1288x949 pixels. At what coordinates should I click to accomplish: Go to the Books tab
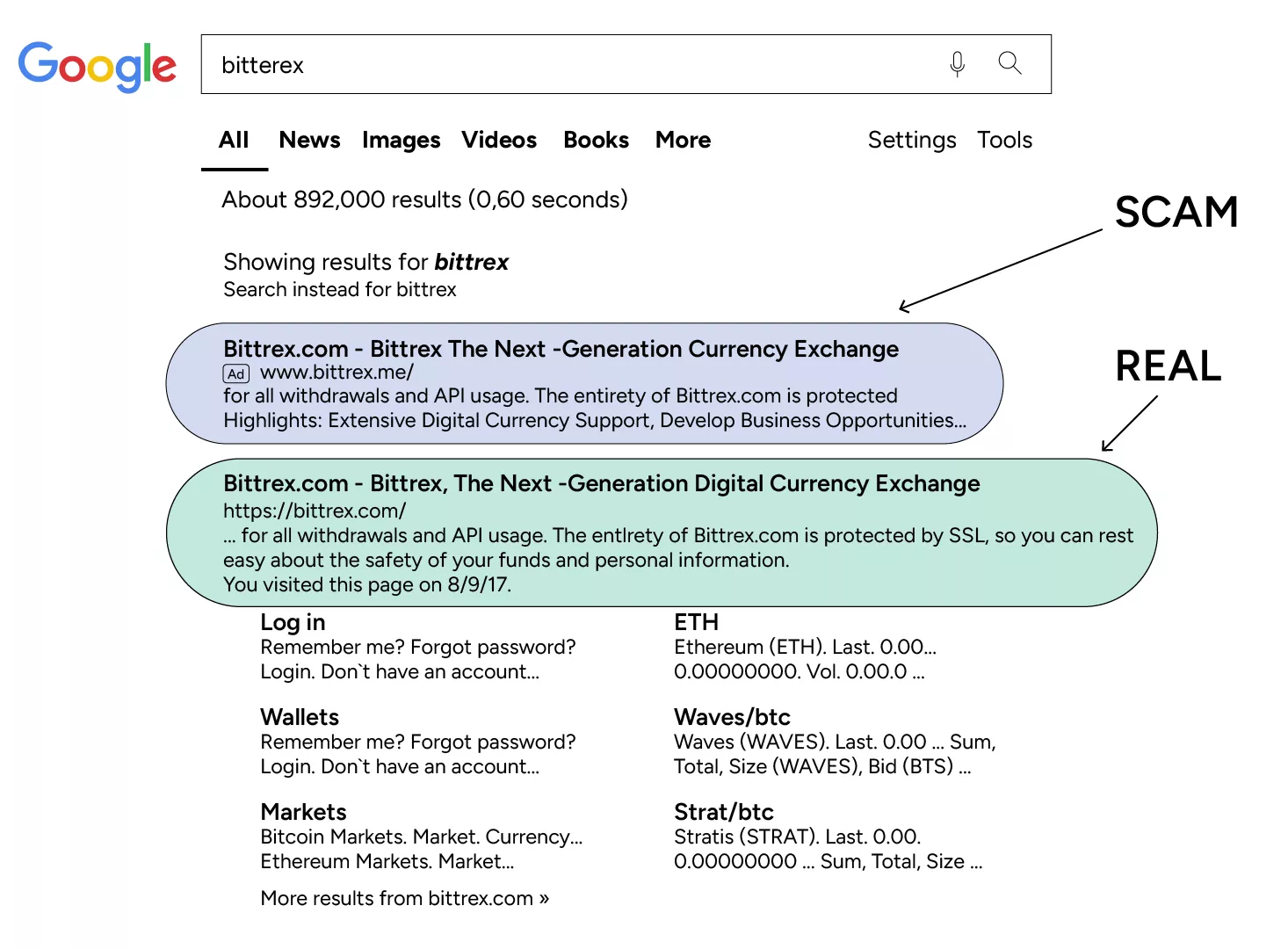[596, 141]
